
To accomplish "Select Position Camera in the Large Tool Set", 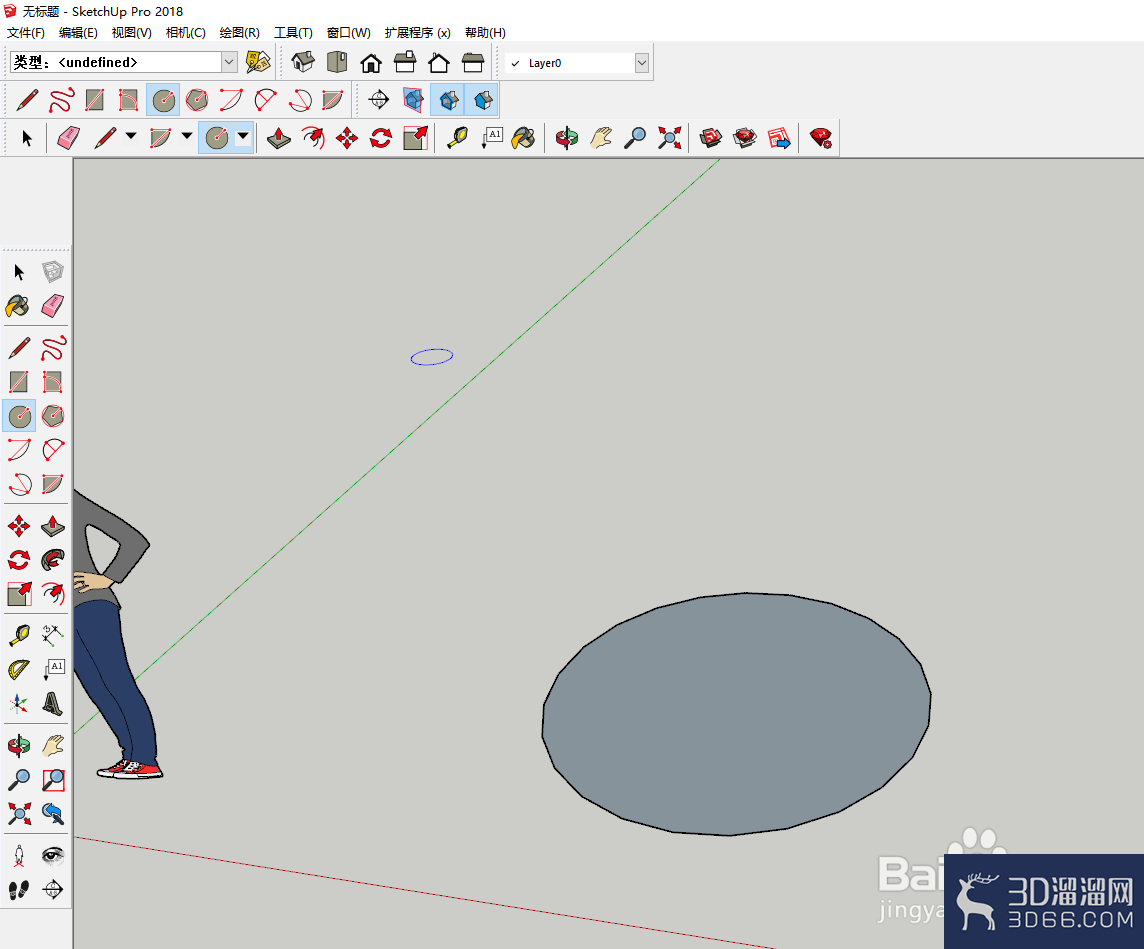I will coord(18,856).
